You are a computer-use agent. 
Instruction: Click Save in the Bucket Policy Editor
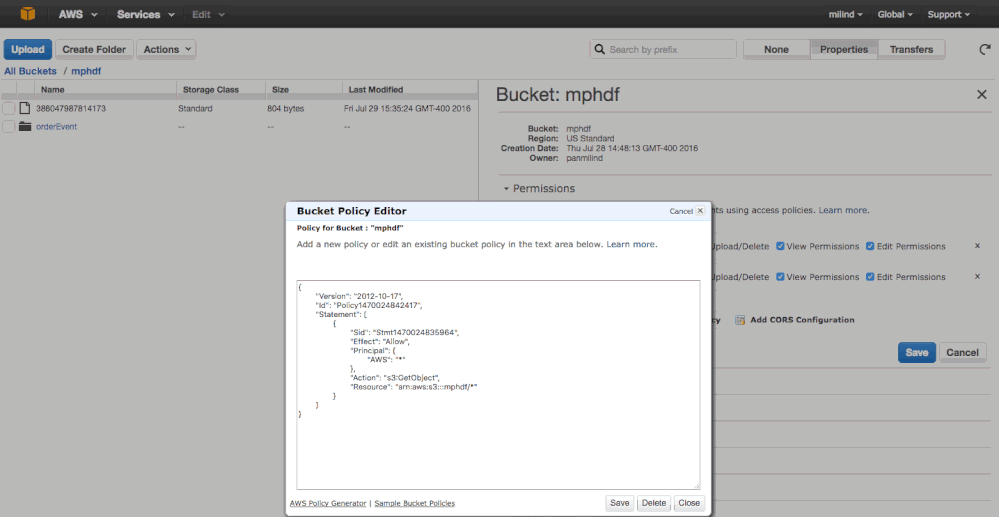619,503
